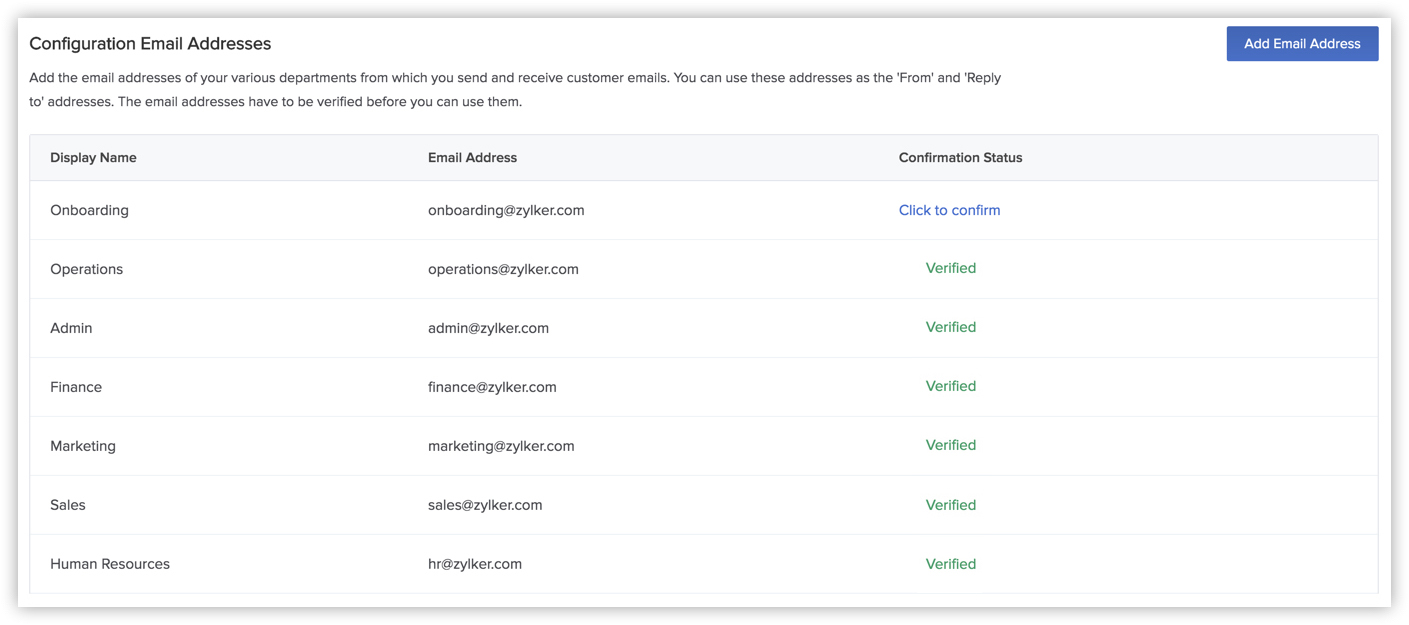Click the Verified status for Marketing
Viewport: 1409px width, 625px height.
[950, 445]
